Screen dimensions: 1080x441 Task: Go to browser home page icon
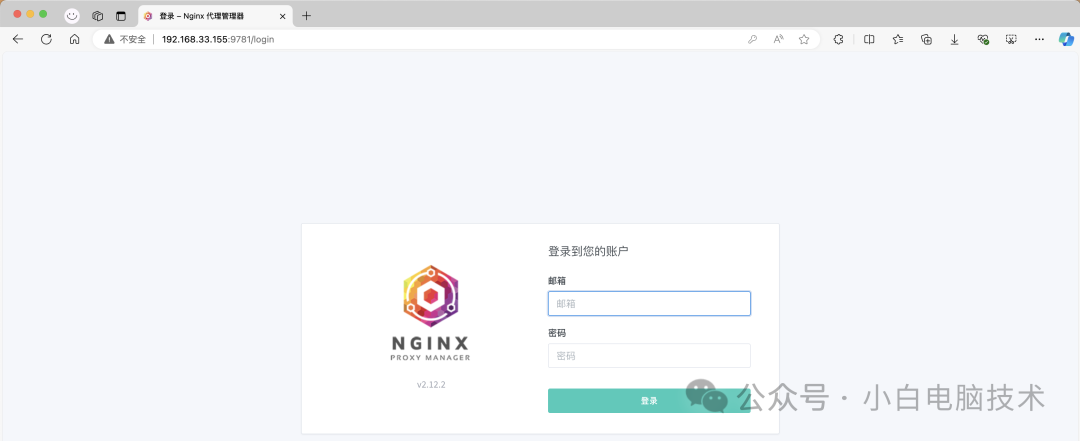pos(74,39)
